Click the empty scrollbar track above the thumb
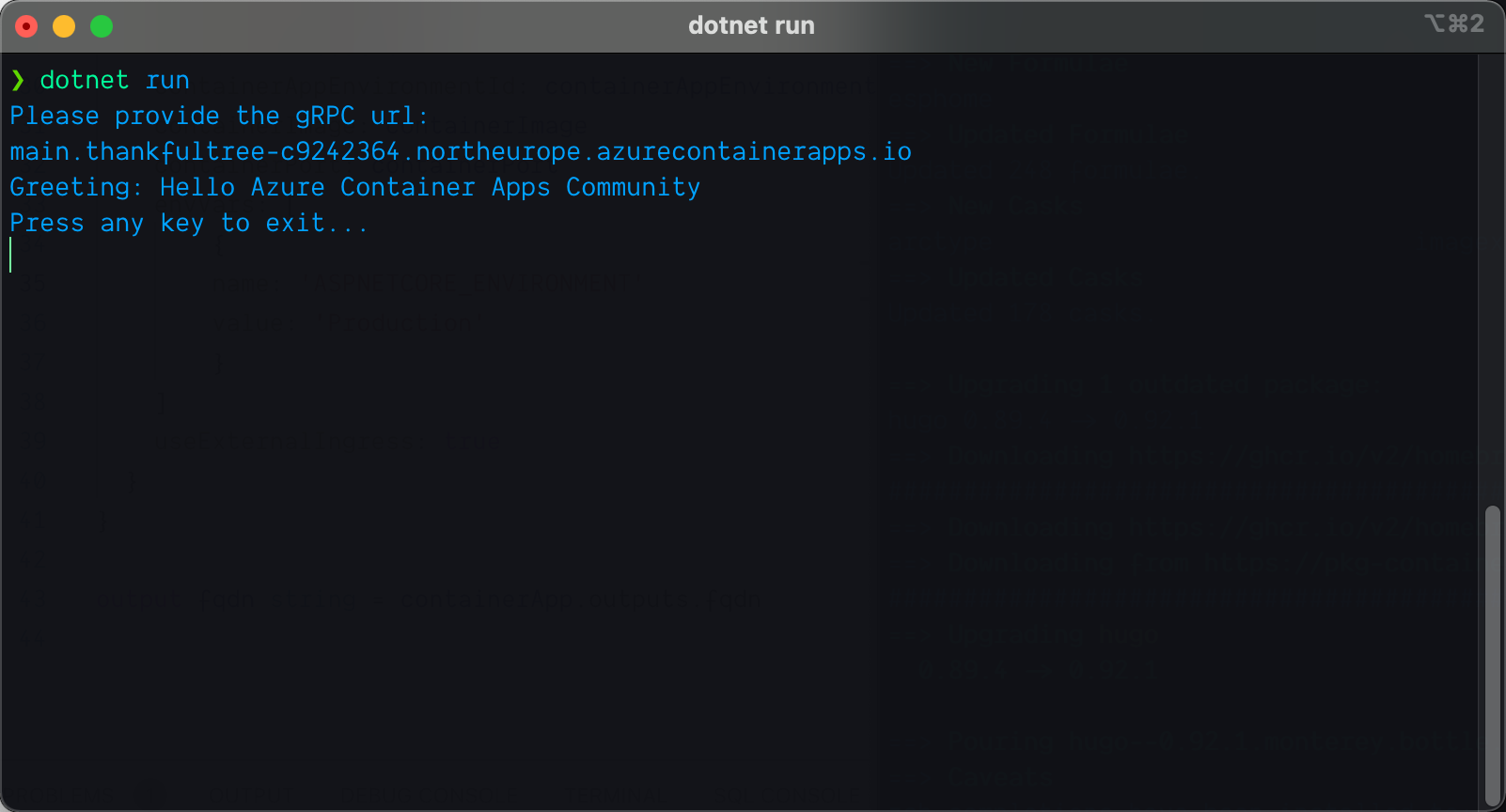 coord(1492,282)
